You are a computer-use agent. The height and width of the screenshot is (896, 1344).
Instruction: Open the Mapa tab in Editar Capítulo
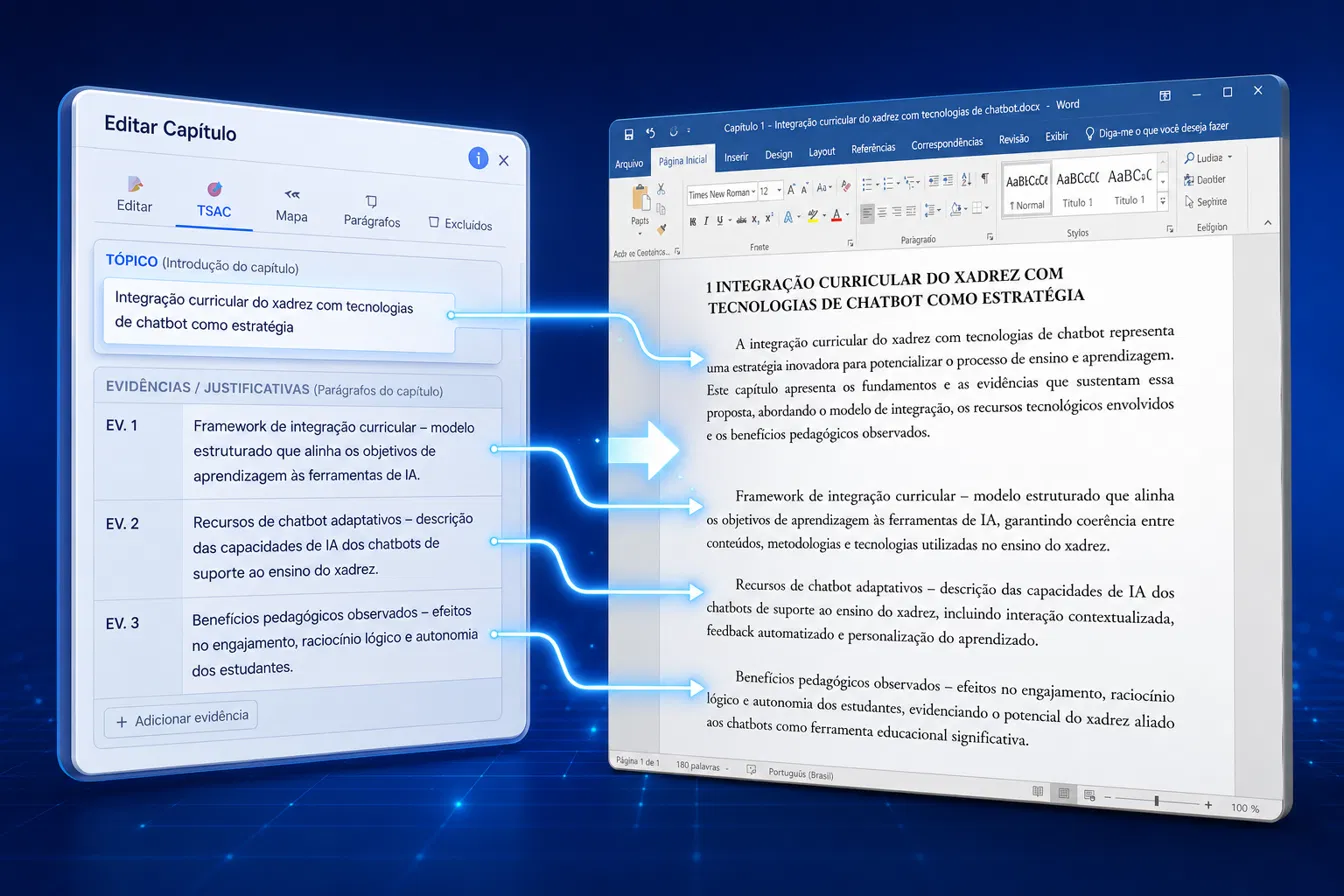click(292, 206)
